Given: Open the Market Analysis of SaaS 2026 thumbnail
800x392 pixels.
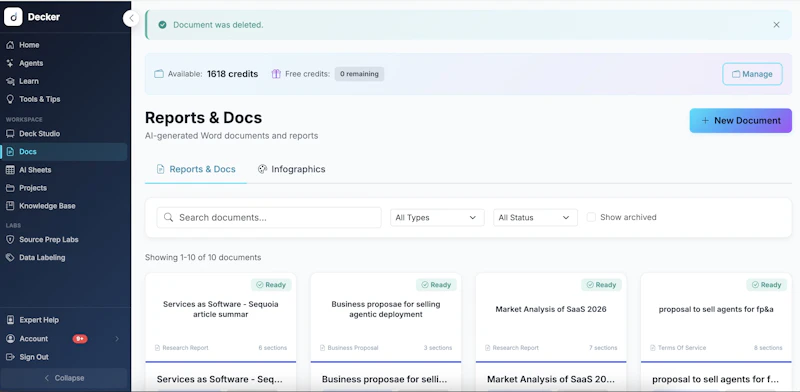Looking at the screenshot, I should click(551, 317).
